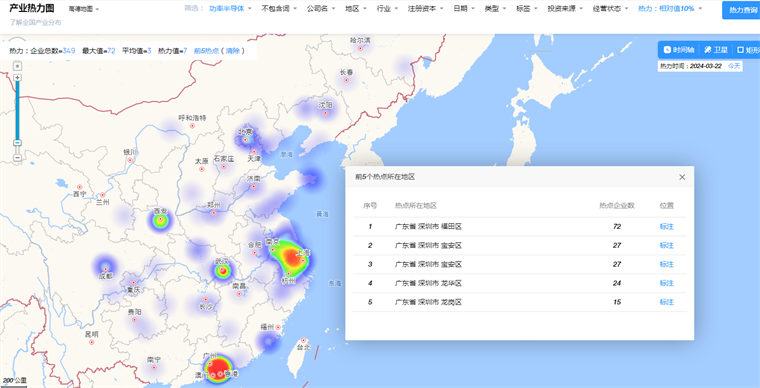This screenshot has height=388, width=760.
Task: Click 标注 for the 龙华区 row
Action: [666, 283]
